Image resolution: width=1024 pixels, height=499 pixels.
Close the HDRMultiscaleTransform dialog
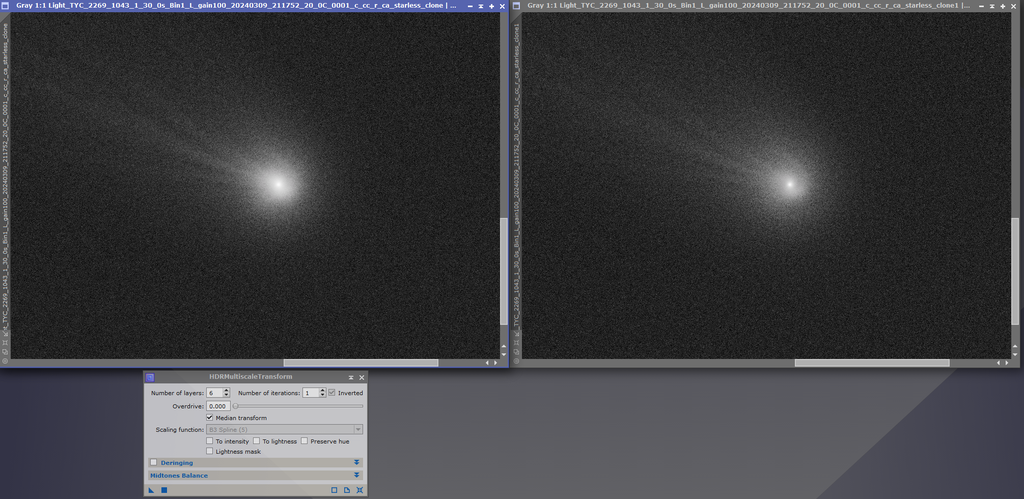tap(362, 378)
